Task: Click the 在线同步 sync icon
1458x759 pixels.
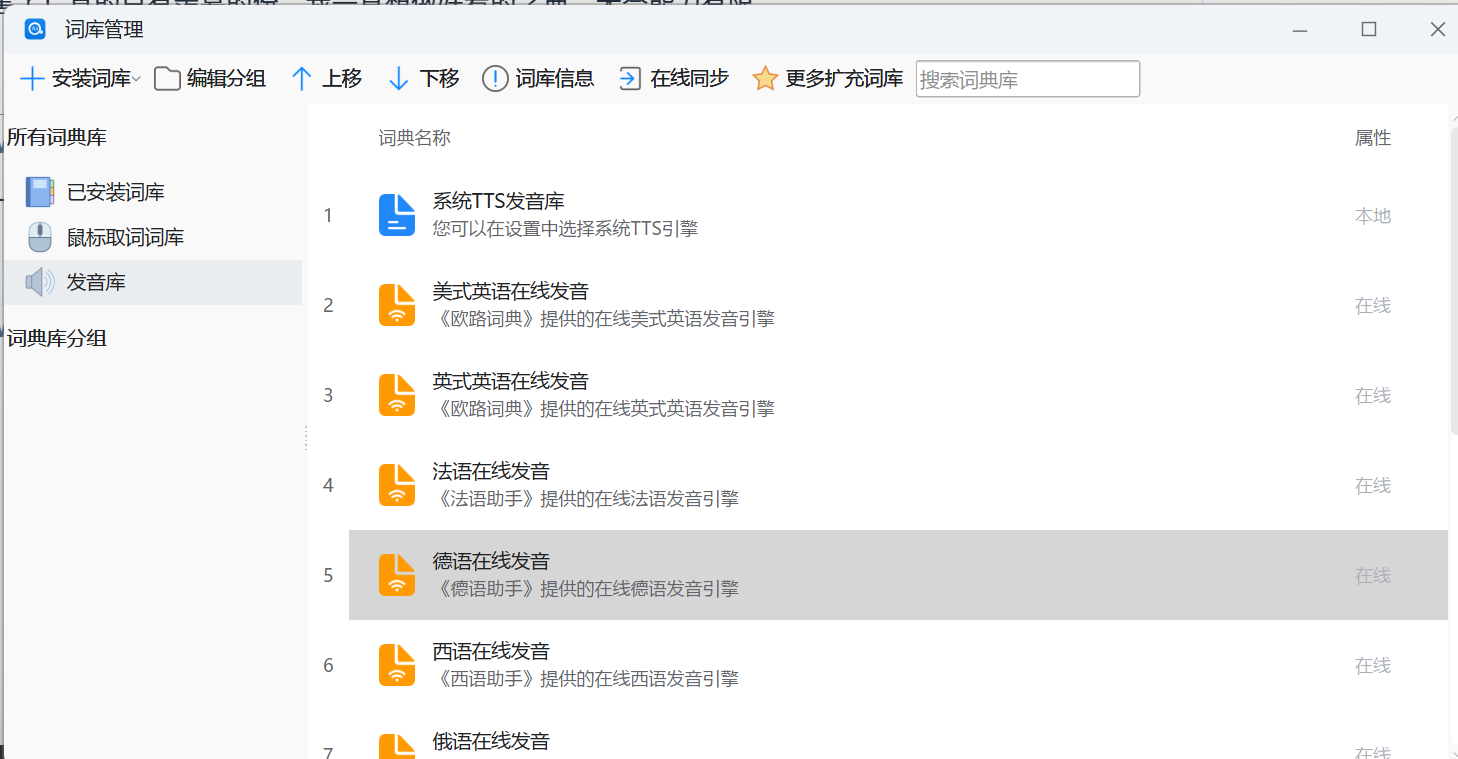Action: coord(630,79)
